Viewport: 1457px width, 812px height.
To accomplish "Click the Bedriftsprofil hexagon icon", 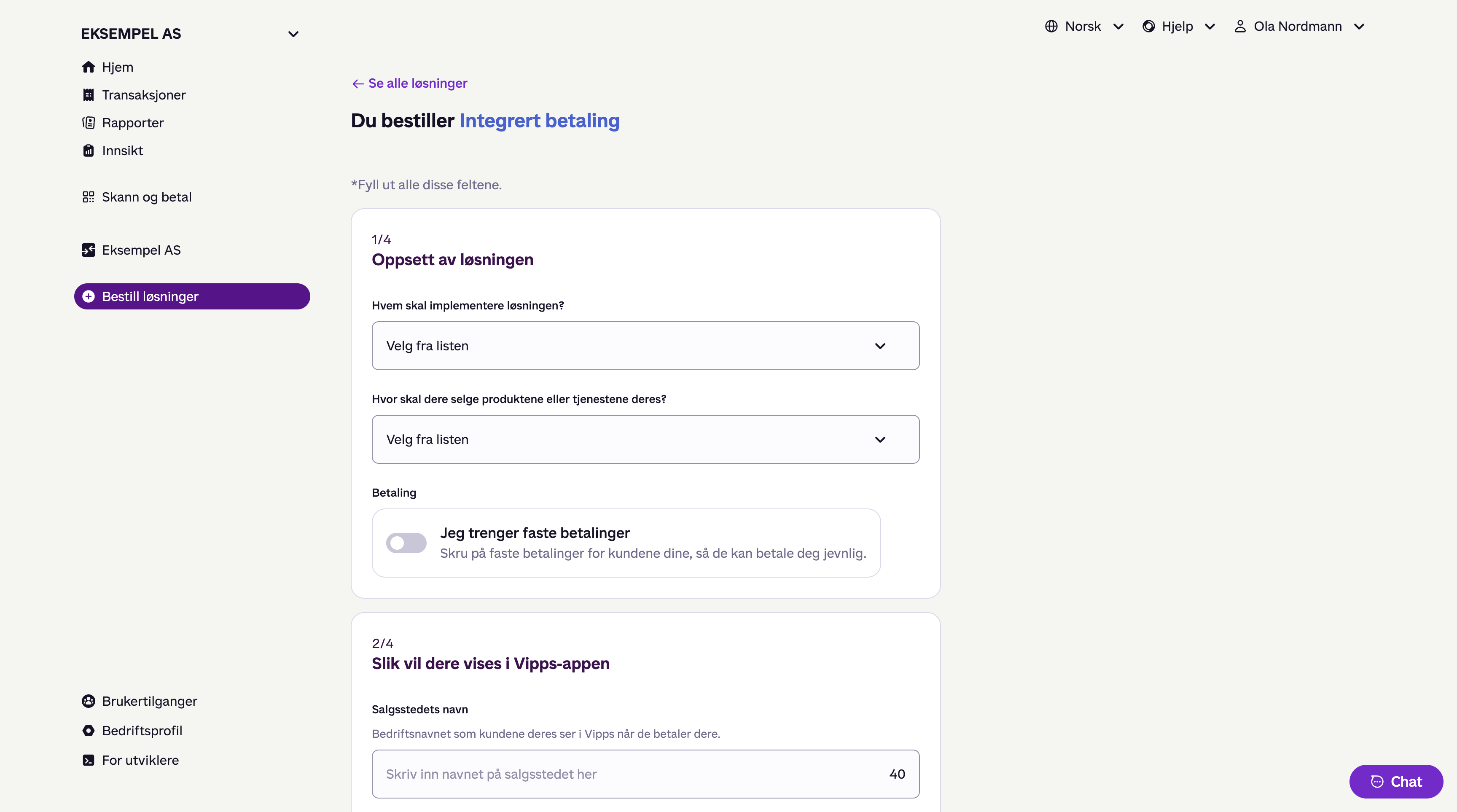I will [88, 731].
